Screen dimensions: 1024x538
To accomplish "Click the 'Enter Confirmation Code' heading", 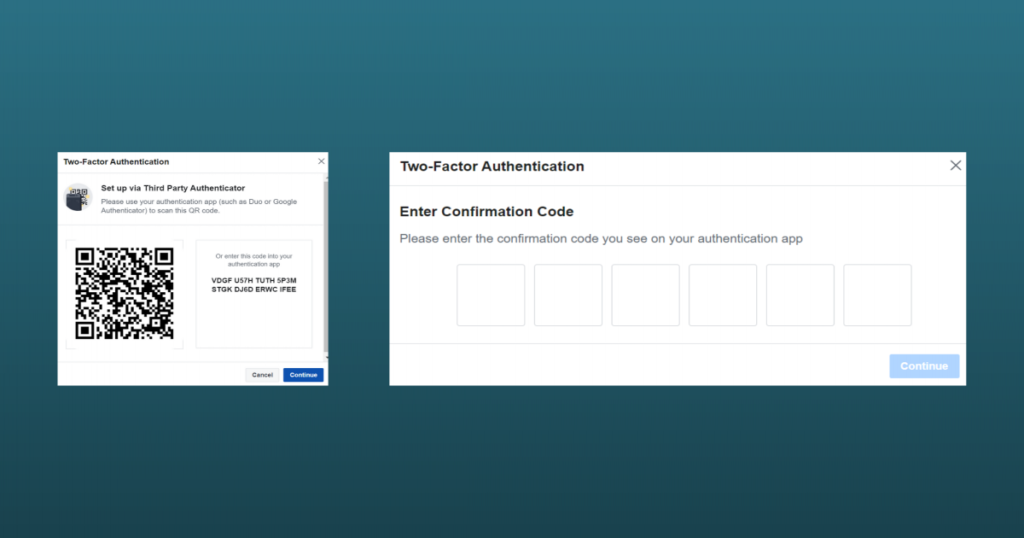I will (487, 212).
